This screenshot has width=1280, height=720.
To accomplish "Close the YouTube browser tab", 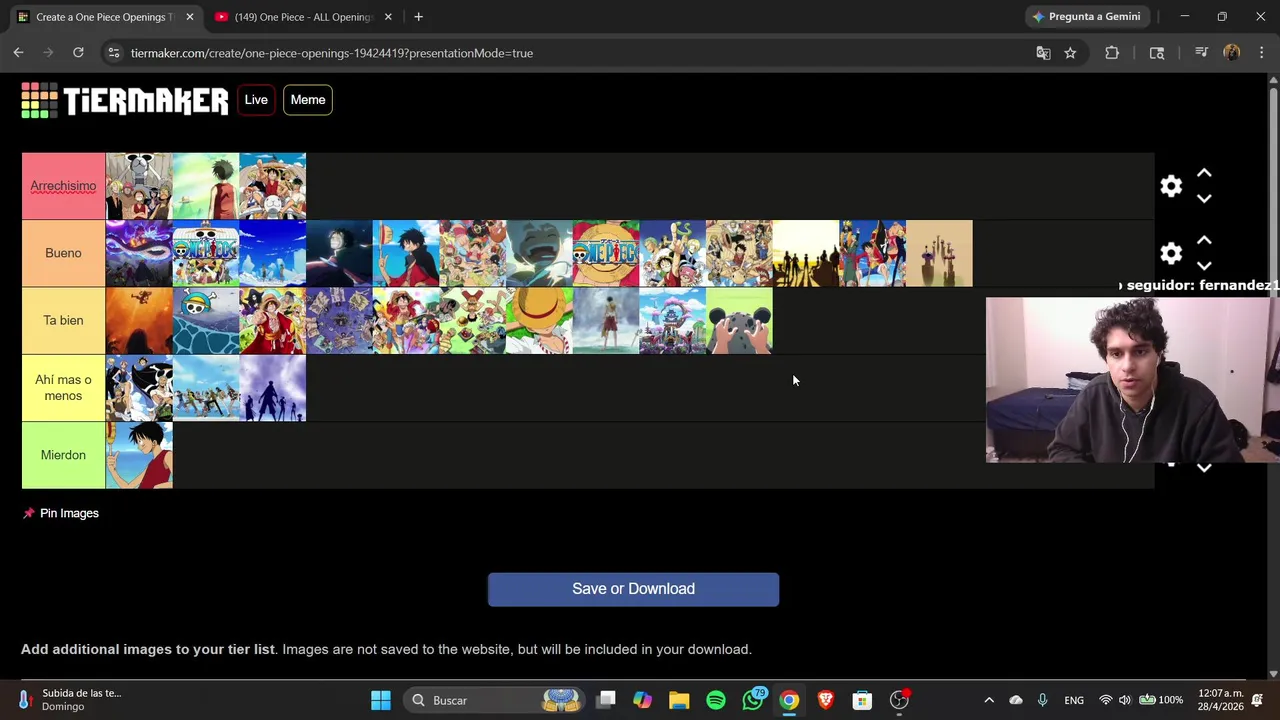I will click(388, 17).
